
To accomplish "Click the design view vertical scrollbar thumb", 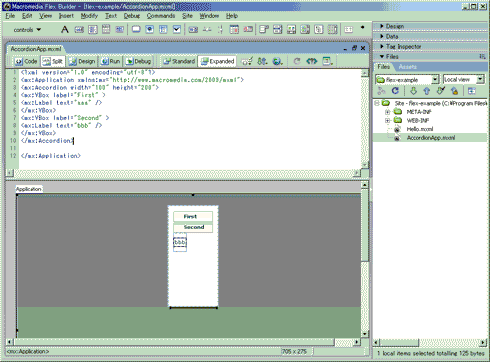I will [365, 225].
